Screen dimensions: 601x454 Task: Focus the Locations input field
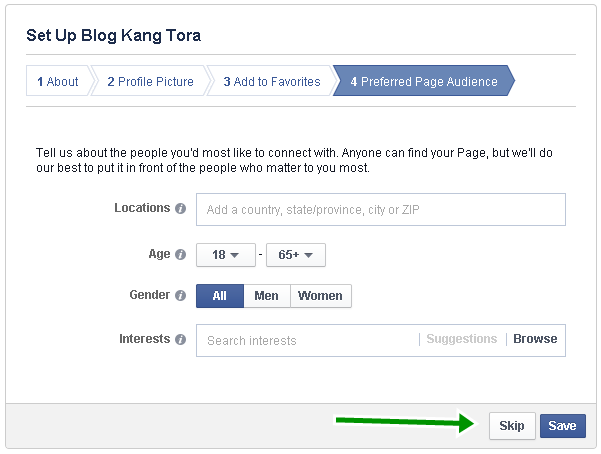pos(381,210)
